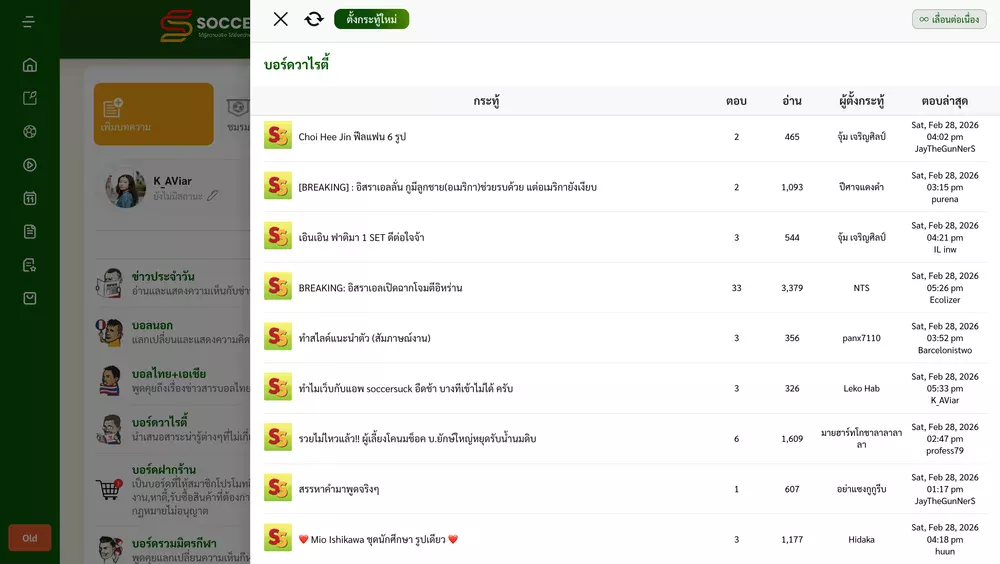Open the Mio Ishikawa ชุดนักศึกษา thread
This screenshot has width=1000, height=564.
(x=378, y=540)
